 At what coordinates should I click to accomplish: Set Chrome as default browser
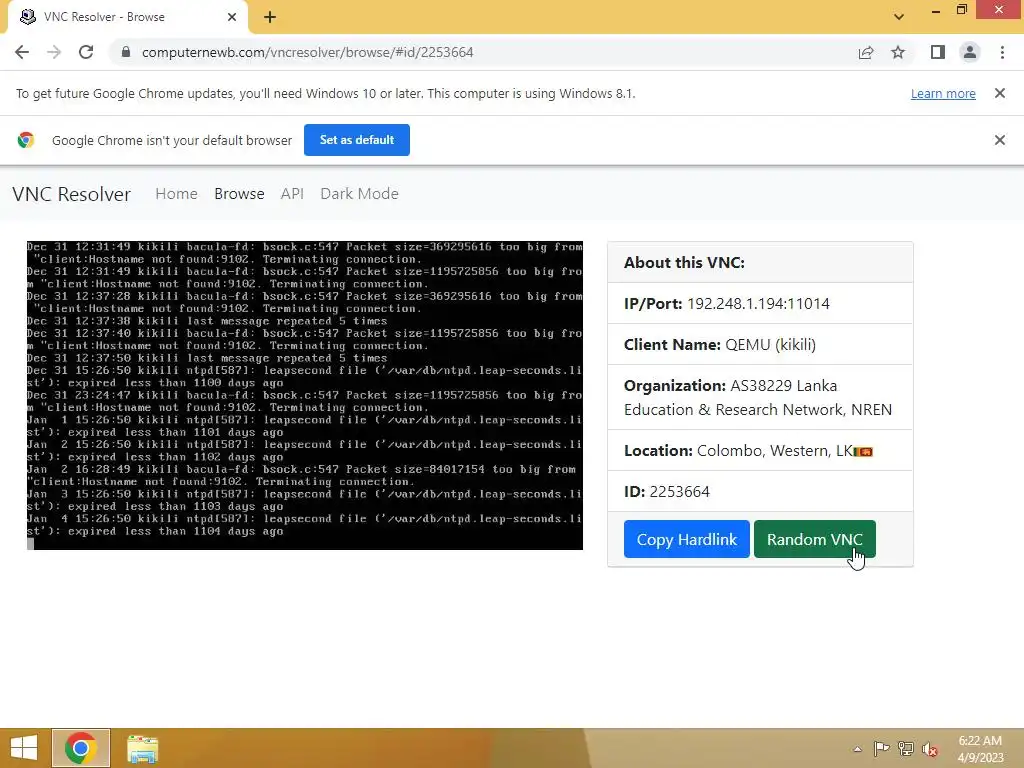(x=357, y=140)
